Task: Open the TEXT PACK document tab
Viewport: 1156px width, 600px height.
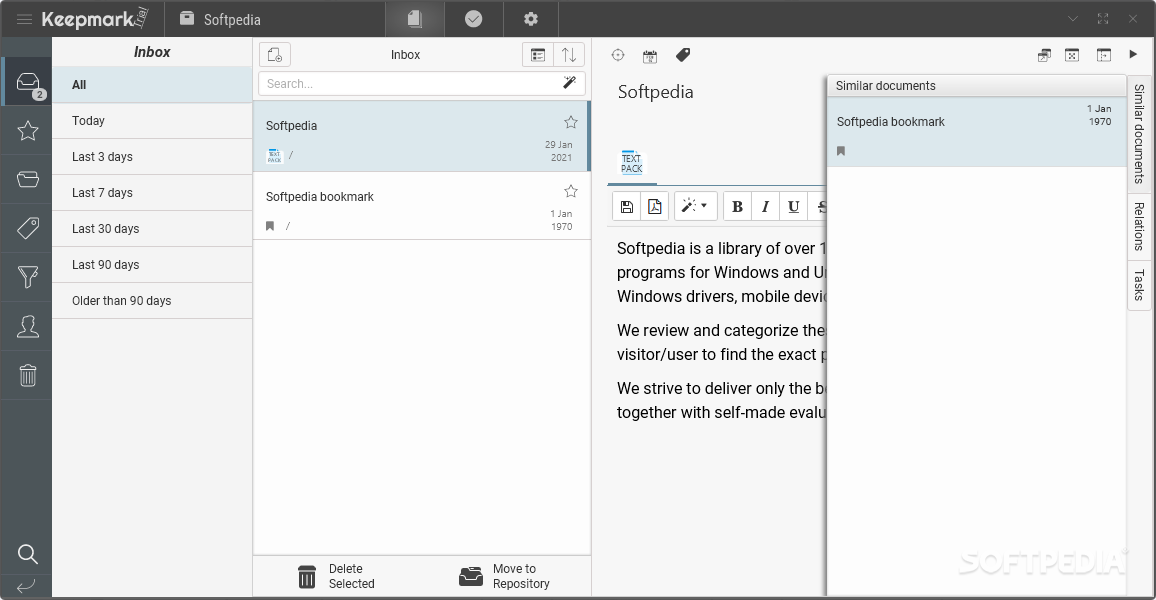Action: tap(631, 163)
